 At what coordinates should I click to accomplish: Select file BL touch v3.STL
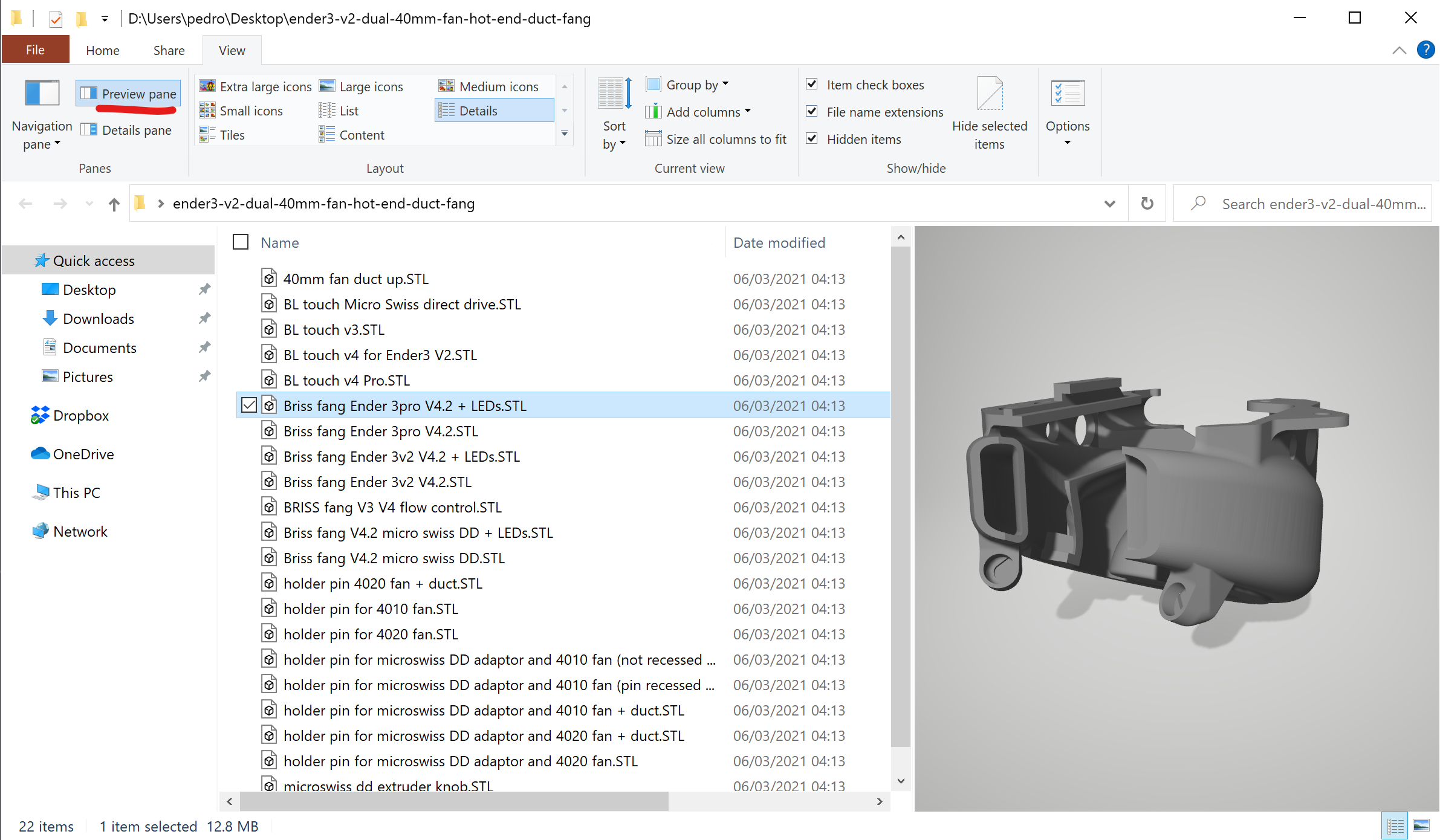334,329
